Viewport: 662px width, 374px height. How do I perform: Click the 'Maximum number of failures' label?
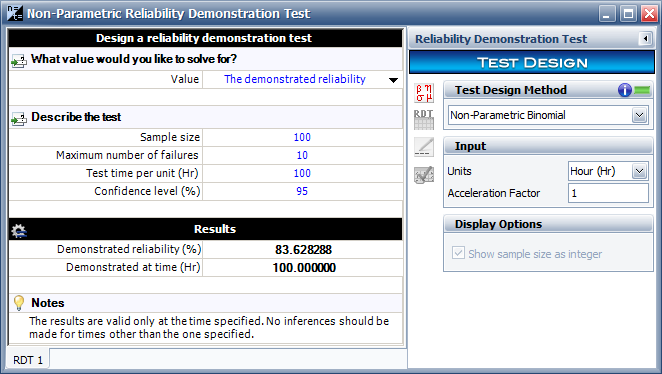(x=127, y=155)
